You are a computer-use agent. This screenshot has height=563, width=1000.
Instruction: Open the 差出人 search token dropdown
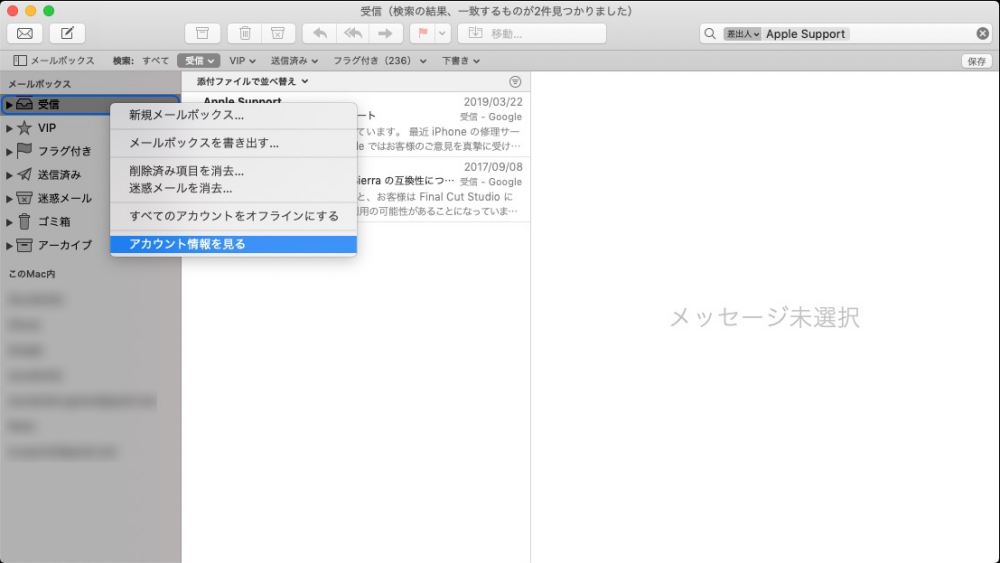(x=743, y=34)
